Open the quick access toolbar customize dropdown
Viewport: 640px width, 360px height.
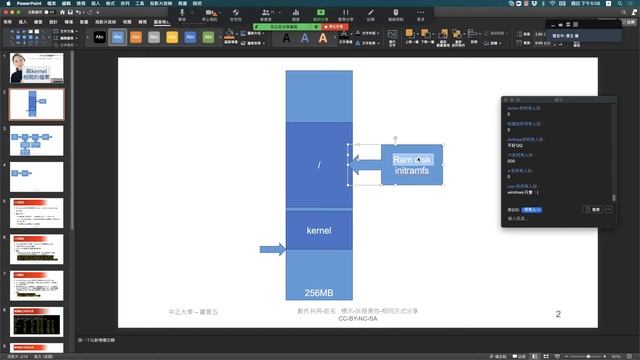tap(98, 12)
